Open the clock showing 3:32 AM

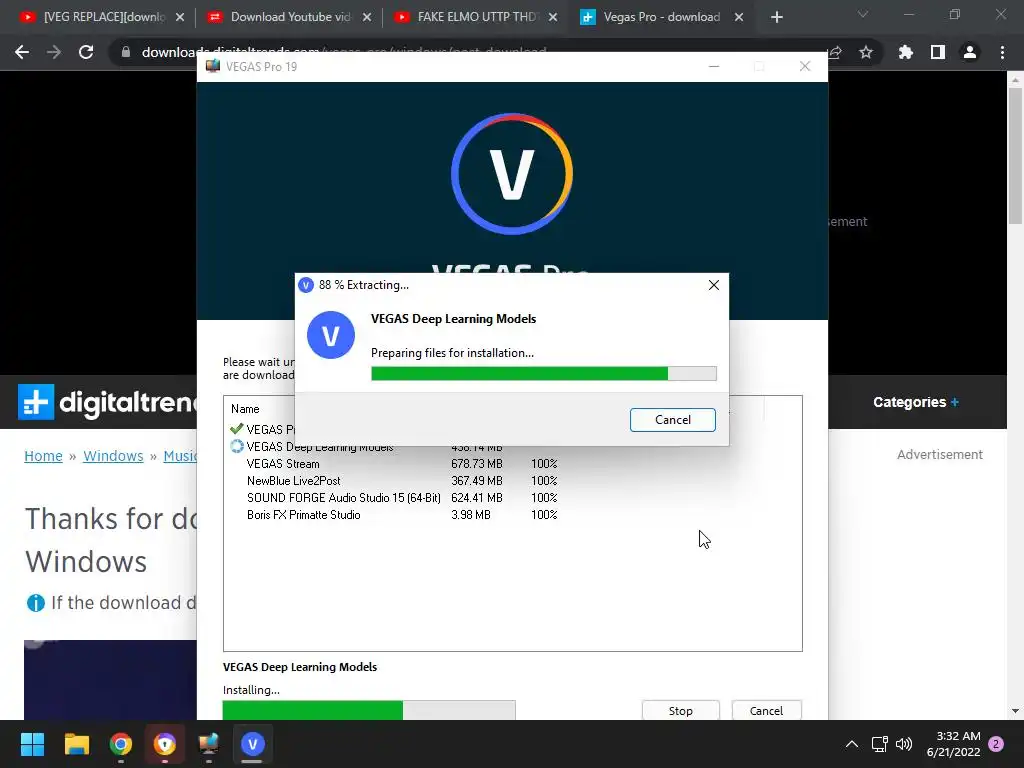953,744
